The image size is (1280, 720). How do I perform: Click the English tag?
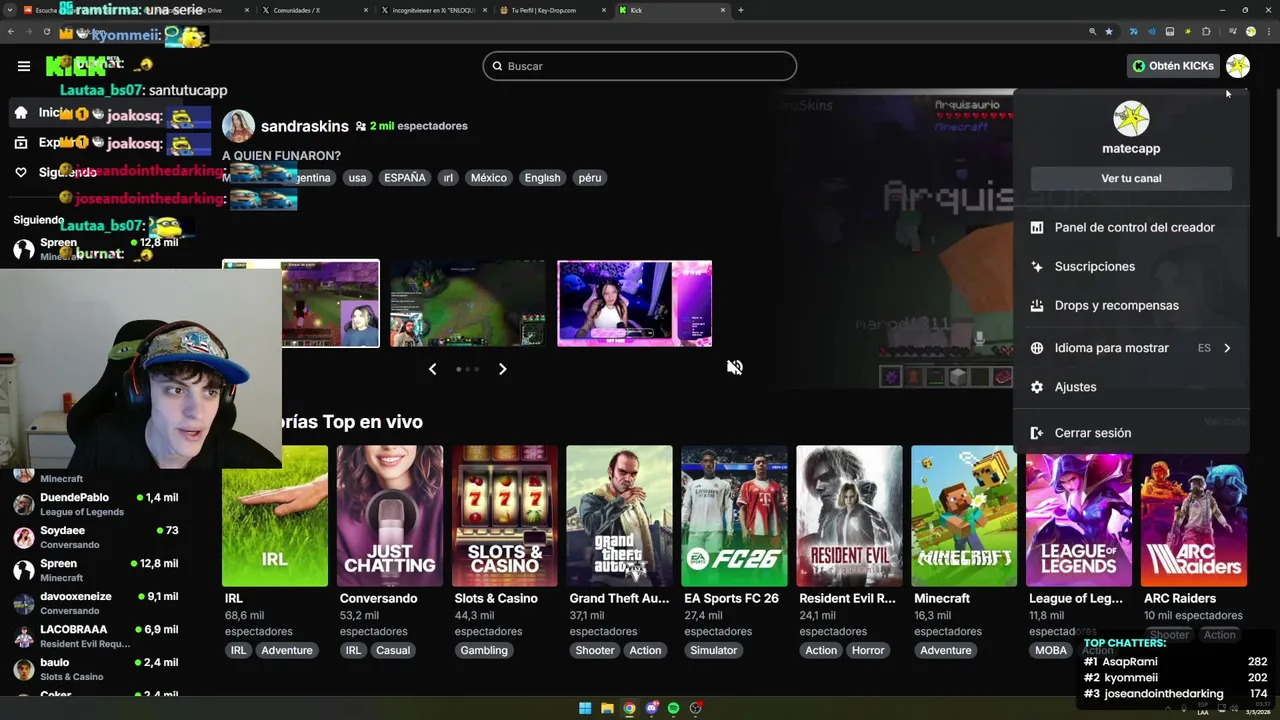(x=543, y=178)
